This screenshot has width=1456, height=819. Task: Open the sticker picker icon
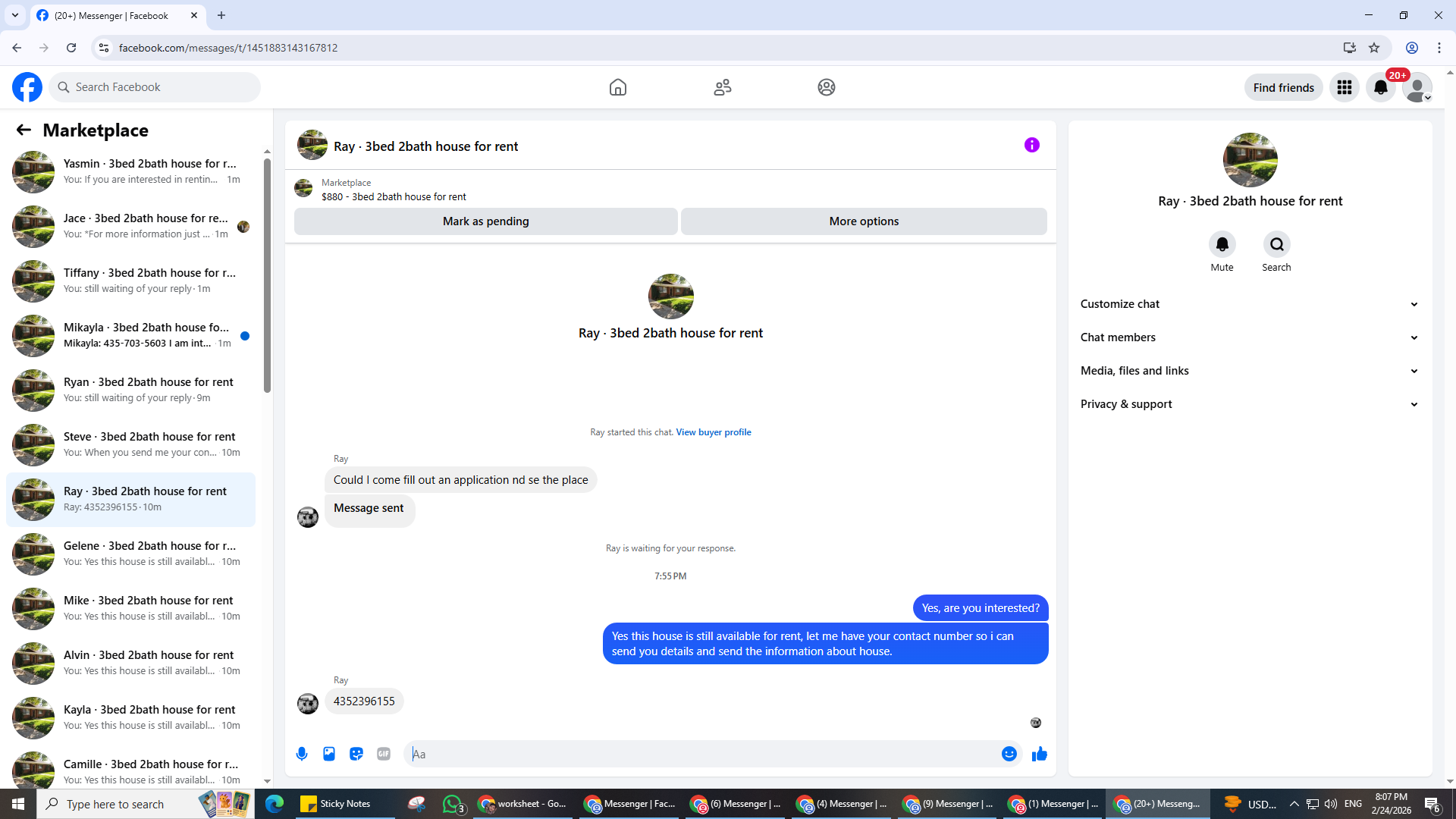click(356, 754)
